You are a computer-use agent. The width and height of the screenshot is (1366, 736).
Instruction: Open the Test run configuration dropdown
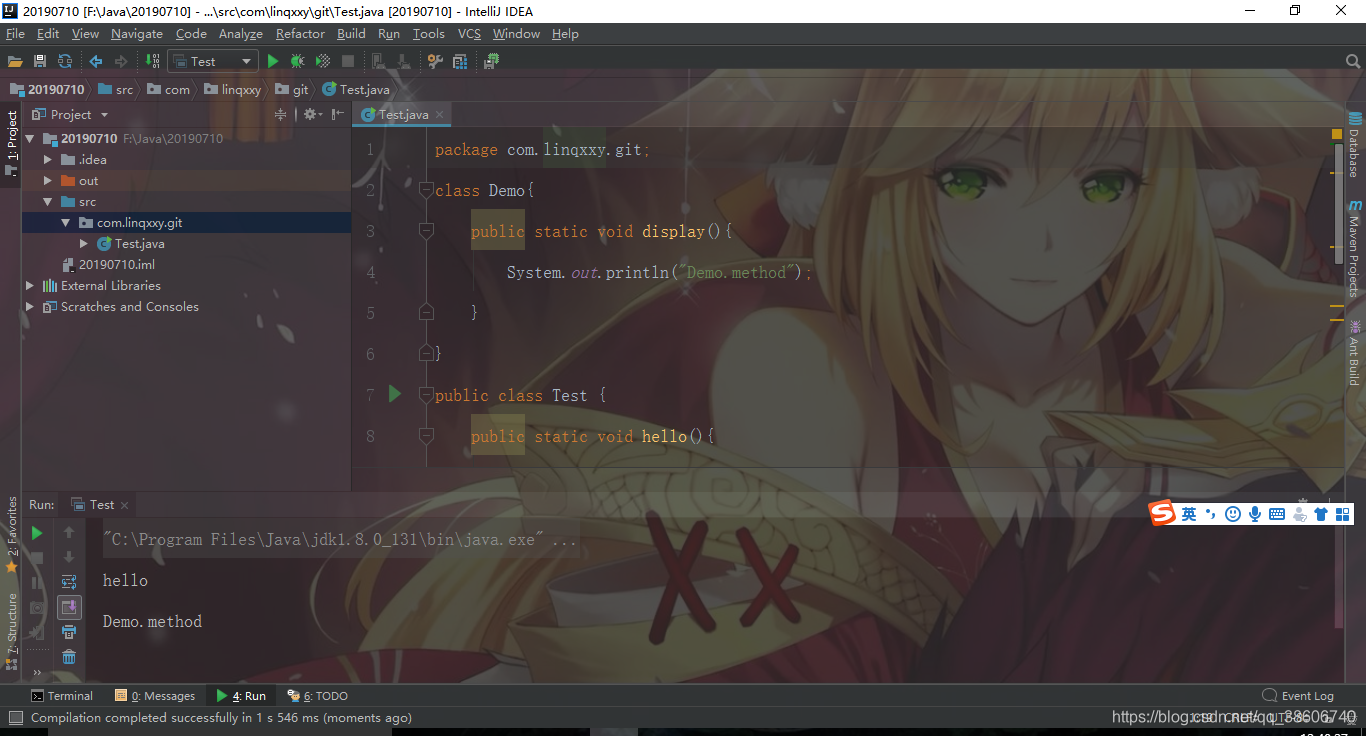[213, 61]
